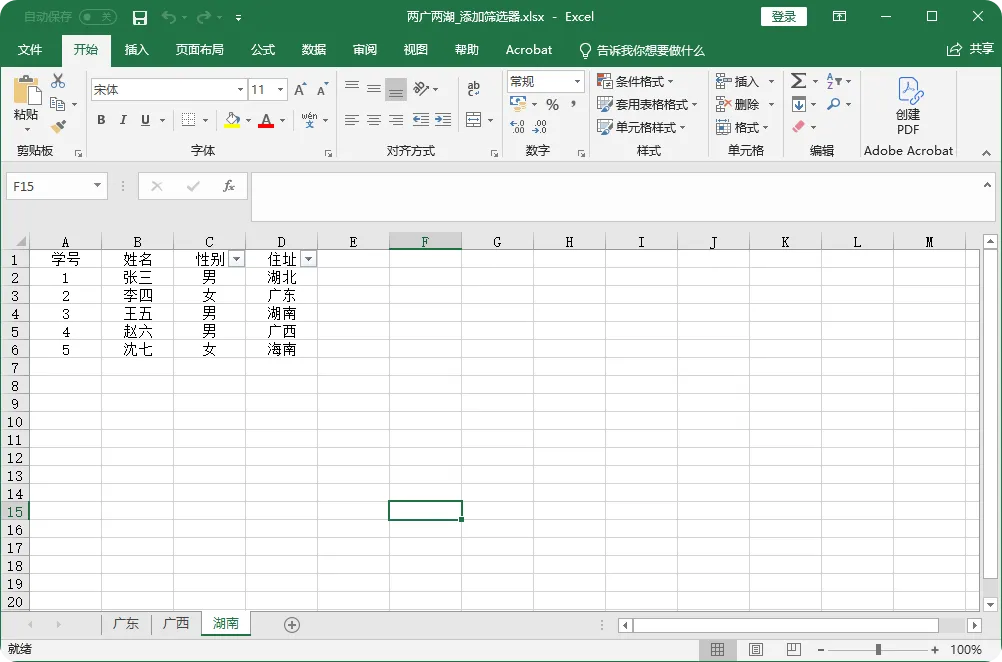1002x662 pixels.
Task: Expand the Name Box dropdown arrow
Action: 97,186
